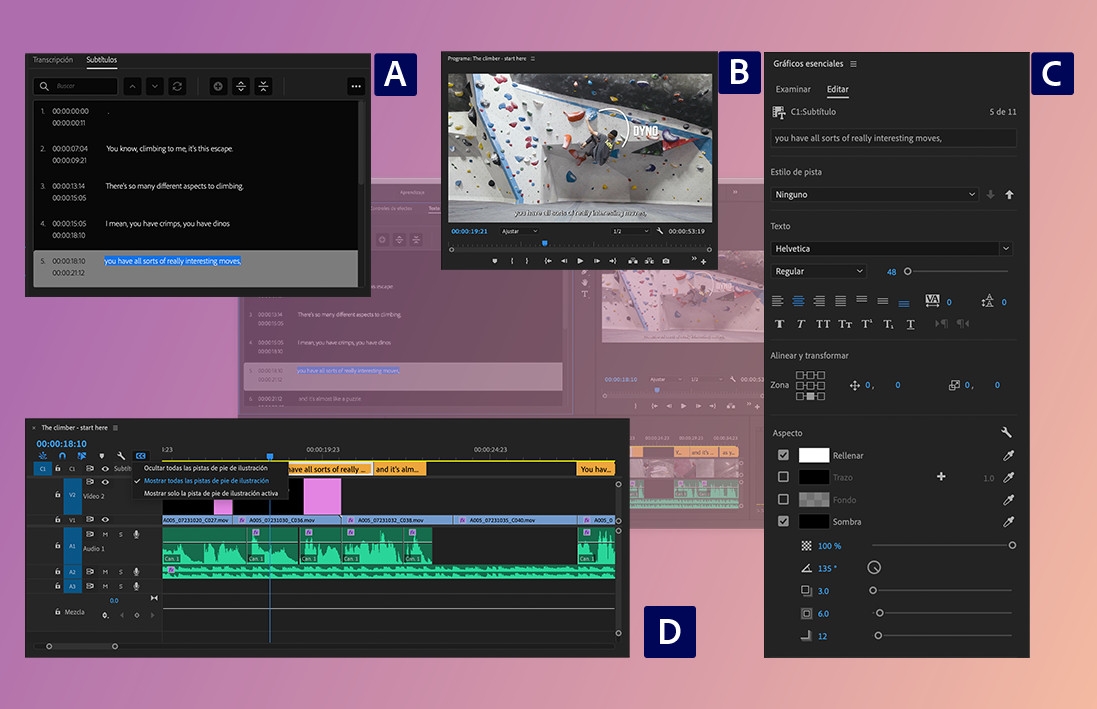Toggle Rellenar fill checkbox
Screen dimensions: 1097x709
click(x=783, y=455)
